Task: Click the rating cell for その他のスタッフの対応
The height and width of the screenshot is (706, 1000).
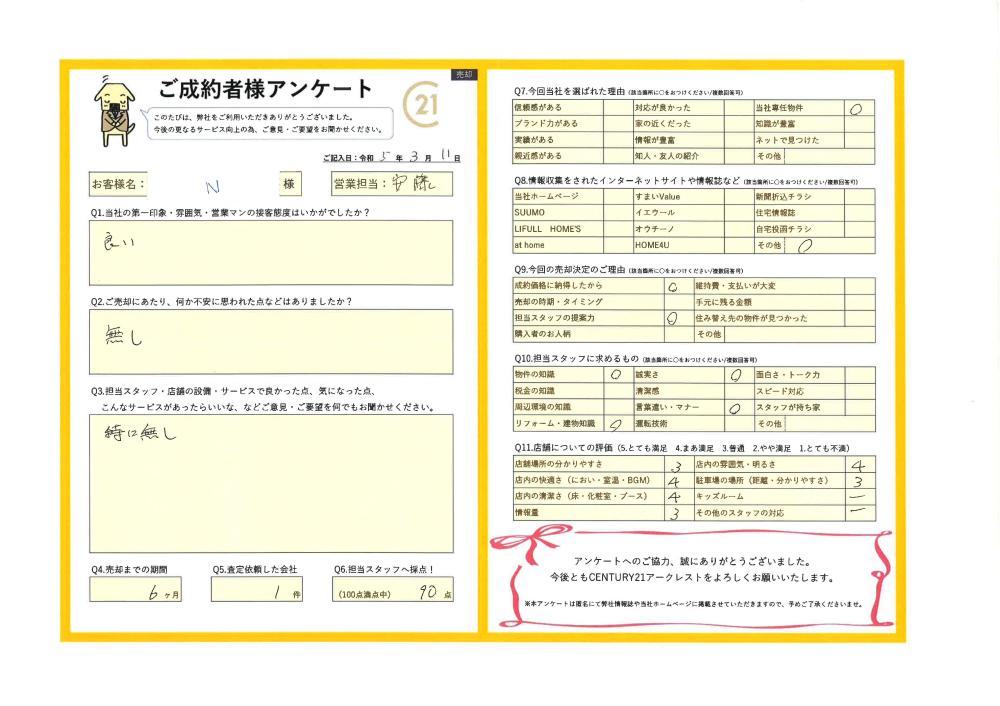Action: click(859, 513)
